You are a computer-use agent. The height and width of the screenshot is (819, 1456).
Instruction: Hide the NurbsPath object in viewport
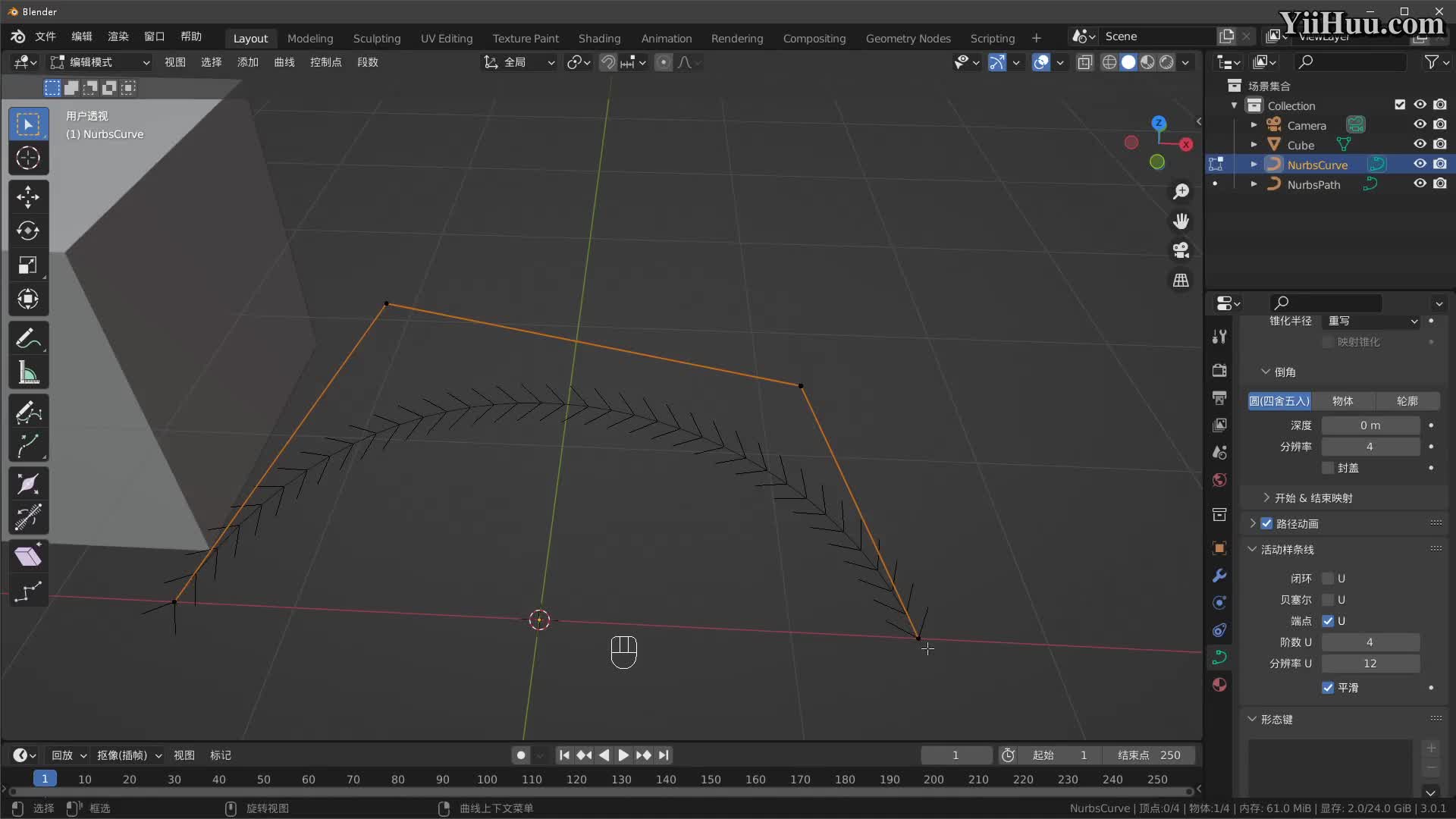tap(1420, 184)
